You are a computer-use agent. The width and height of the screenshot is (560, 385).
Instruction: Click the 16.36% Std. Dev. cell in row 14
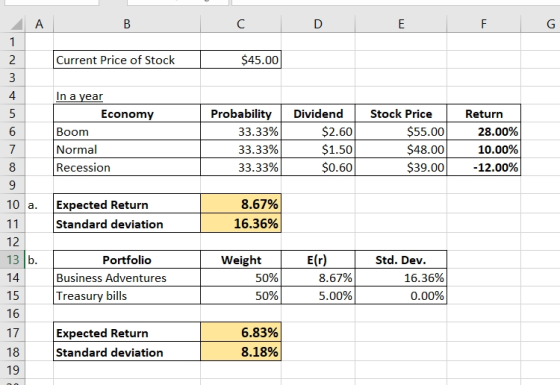pyautogui.click(x=401, y=278)
